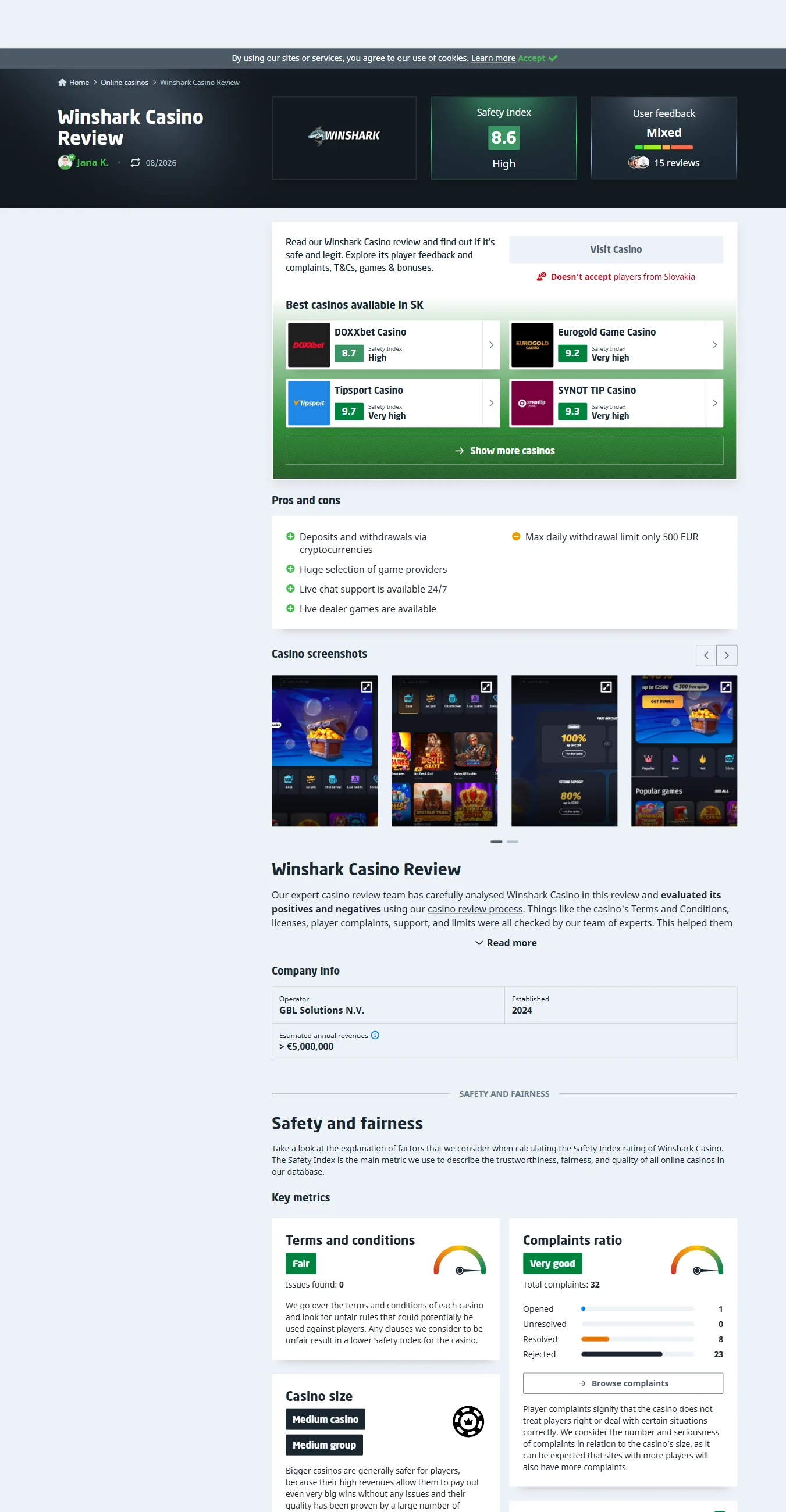
Task: Expand the review with Read more
Action: 506,943
